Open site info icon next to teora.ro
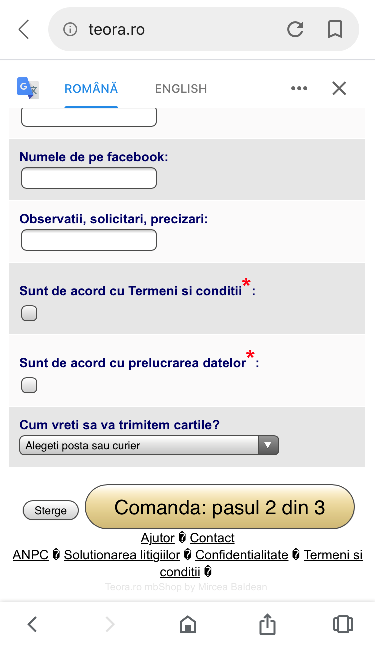This screenshot has width=375, height=646. coord(70,29)
